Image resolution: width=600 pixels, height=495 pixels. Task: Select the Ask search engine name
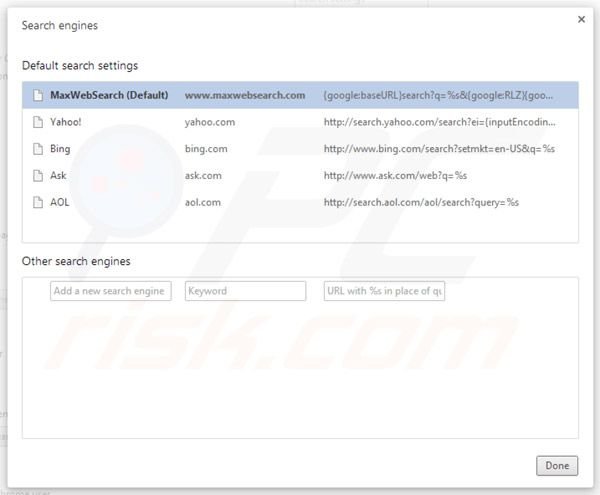(58, 175)
